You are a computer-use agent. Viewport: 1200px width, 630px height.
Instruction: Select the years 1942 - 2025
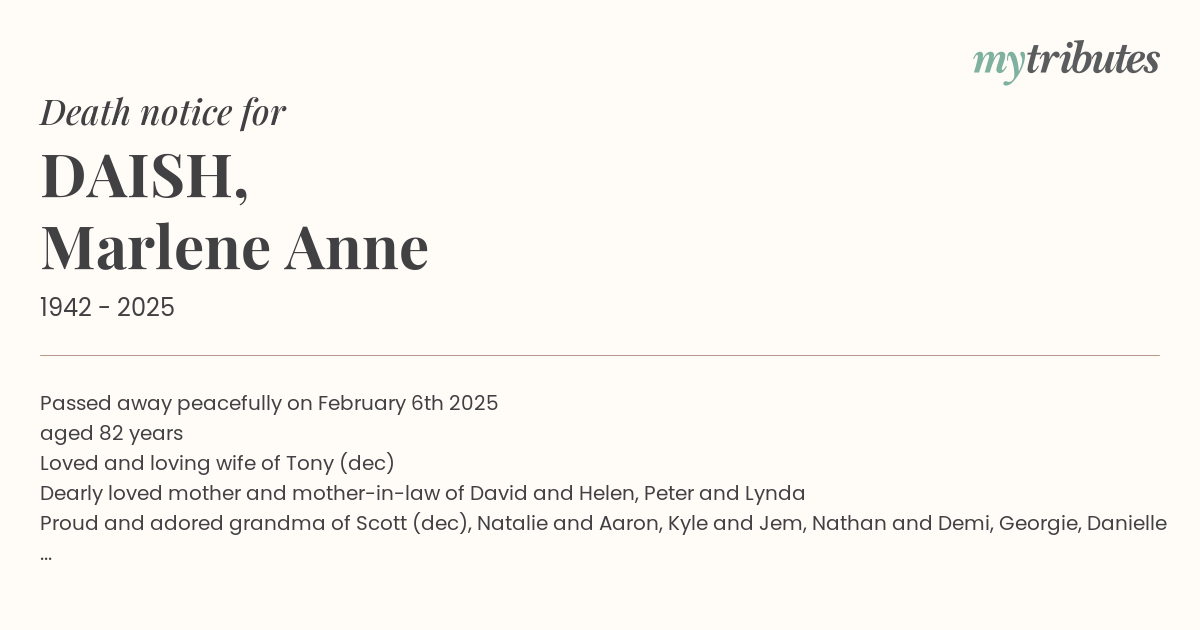pos(107,308)
